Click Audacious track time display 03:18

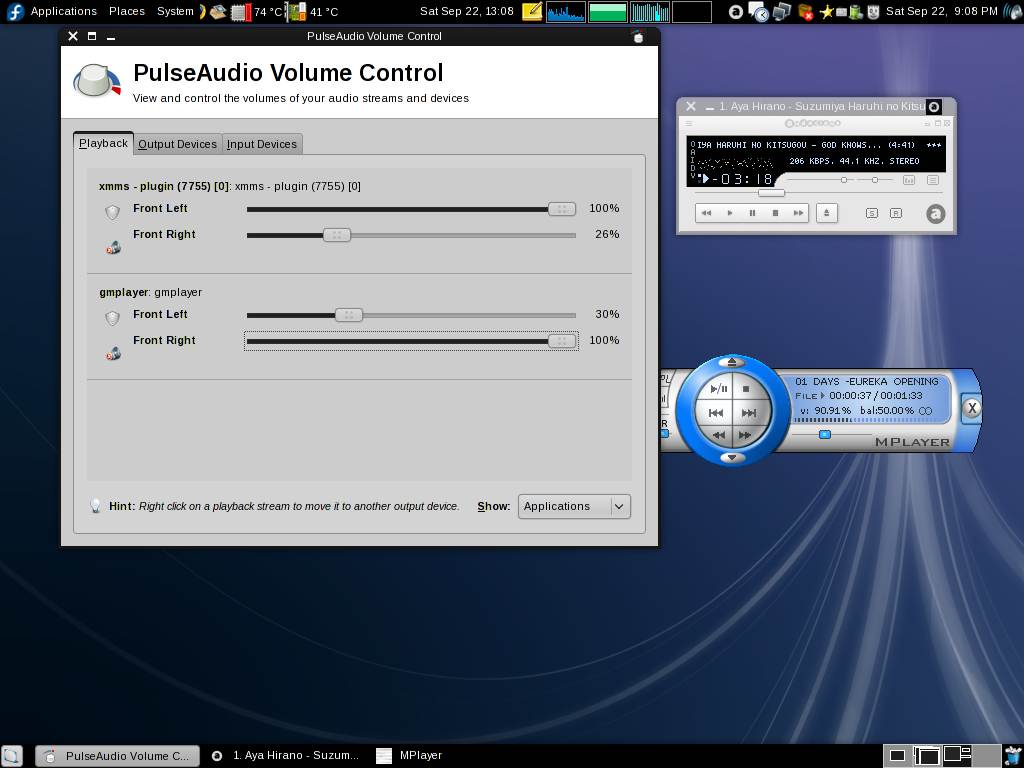[742, 179]
